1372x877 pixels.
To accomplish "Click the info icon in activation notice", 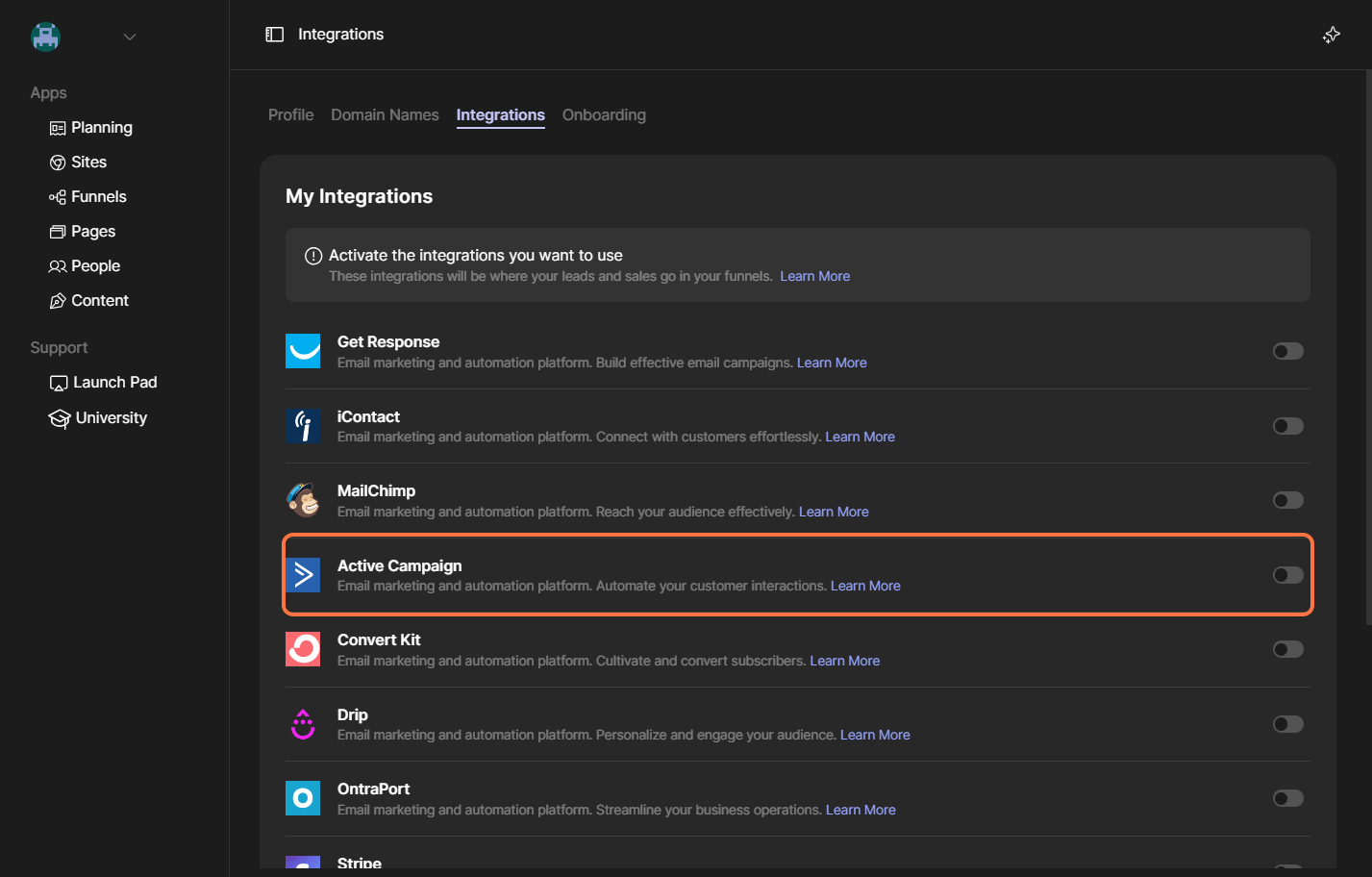I will click(x=313, y=256).
